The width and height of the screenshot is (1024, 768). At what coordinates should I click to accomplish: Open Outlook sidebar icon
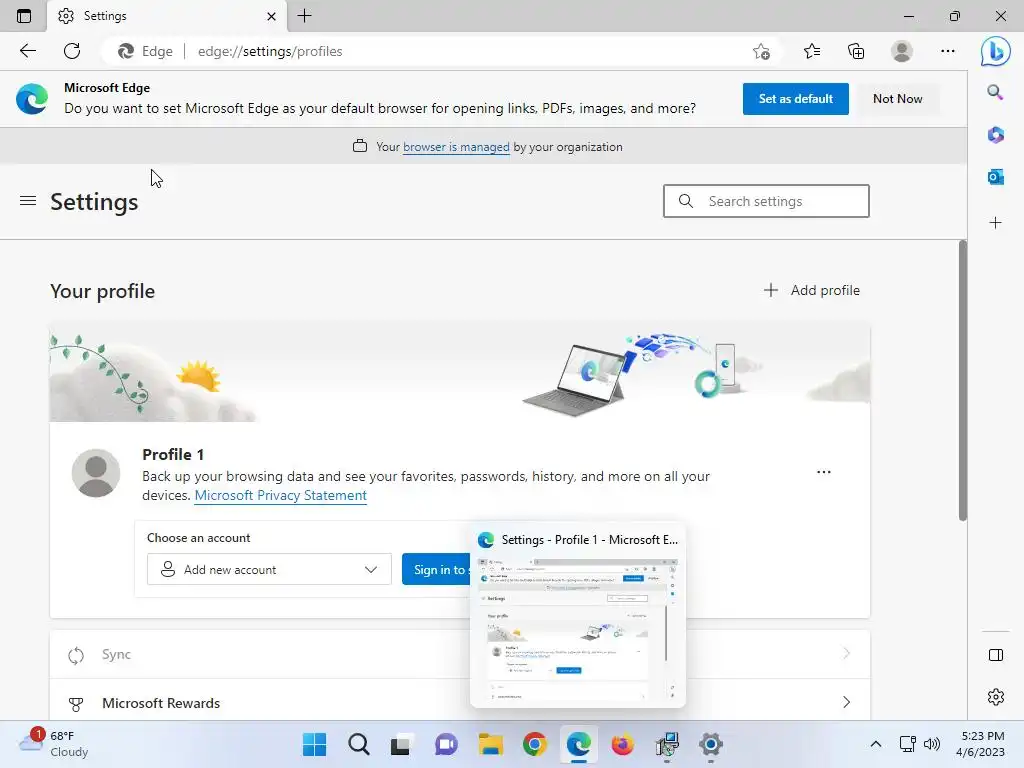(x=995, y=177)
